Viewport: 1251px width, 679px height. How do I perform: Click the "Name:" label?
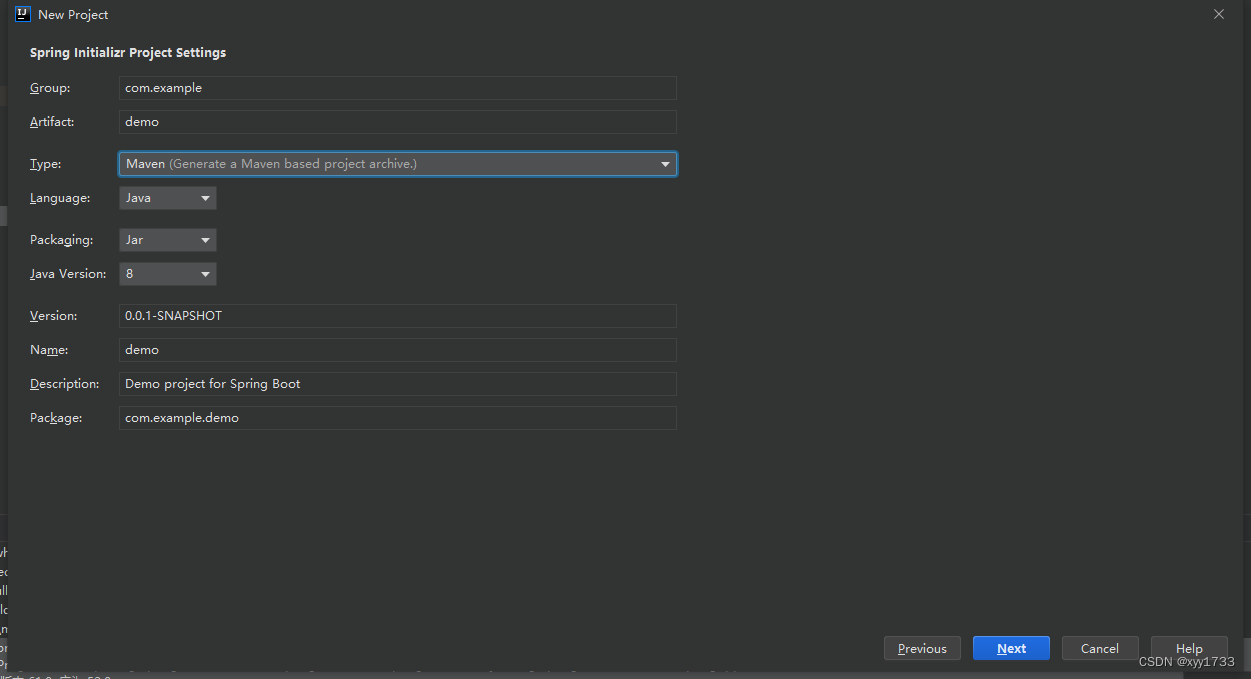pyautogui.click(x=49, y=350)
